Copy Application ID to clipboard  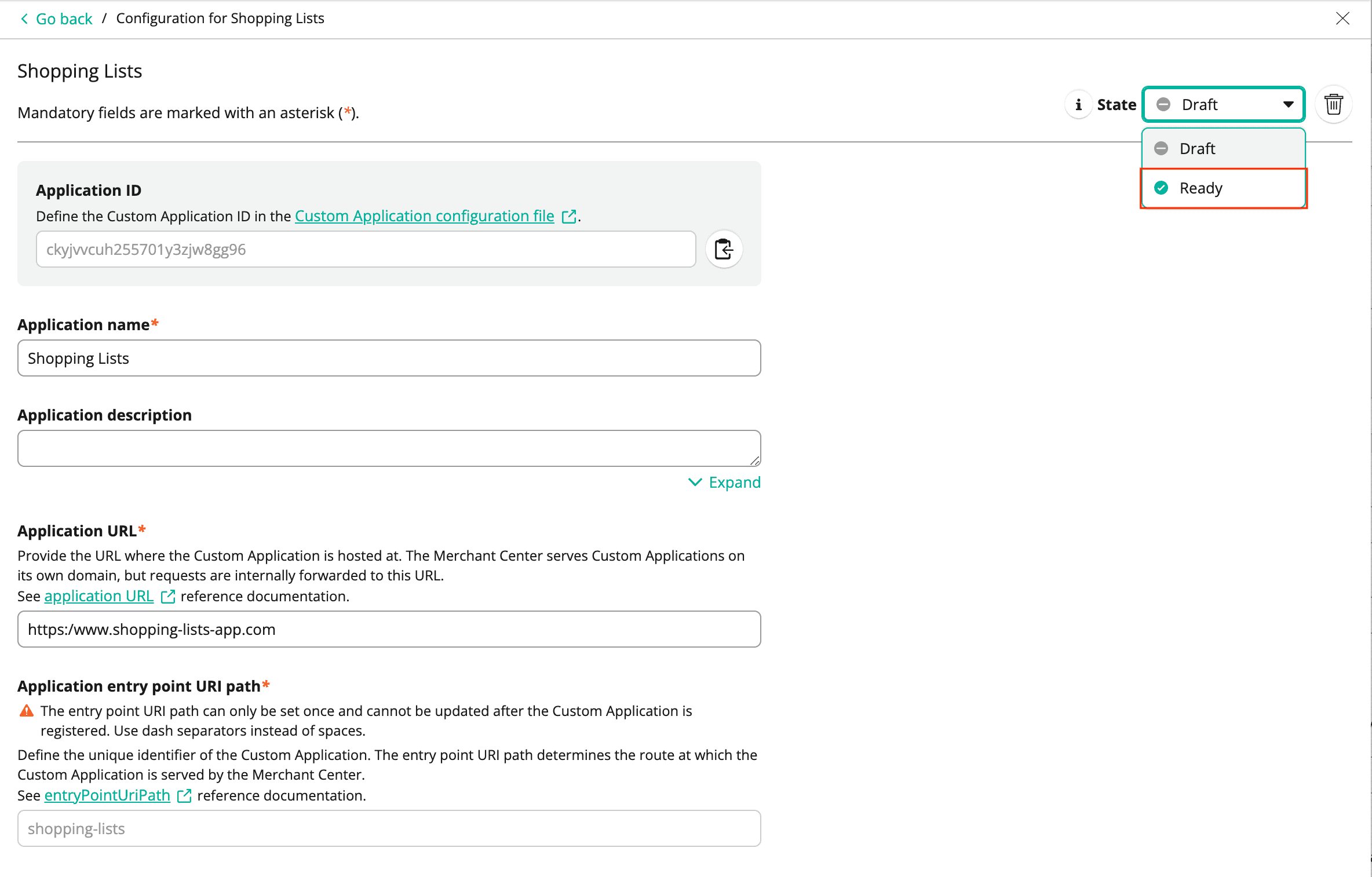[x=724, y=249]
